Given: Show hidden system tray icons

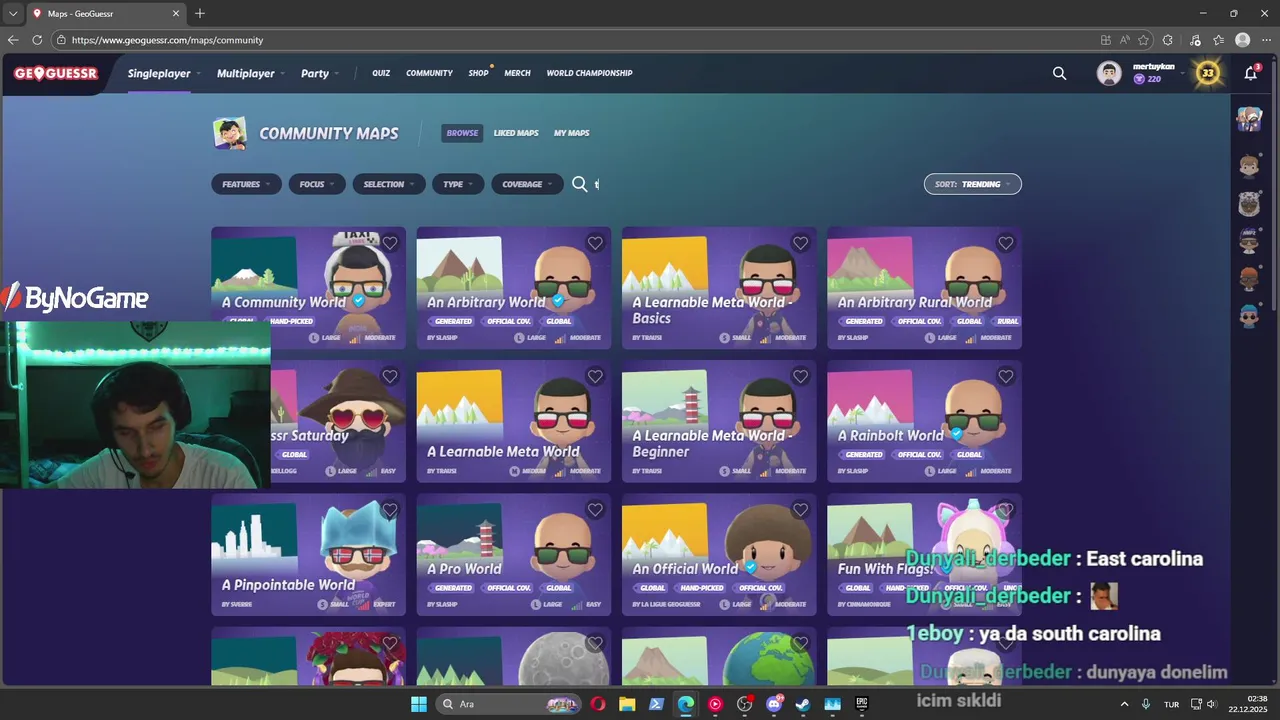Looking at the screenshot, I should tap(1124, 704).
